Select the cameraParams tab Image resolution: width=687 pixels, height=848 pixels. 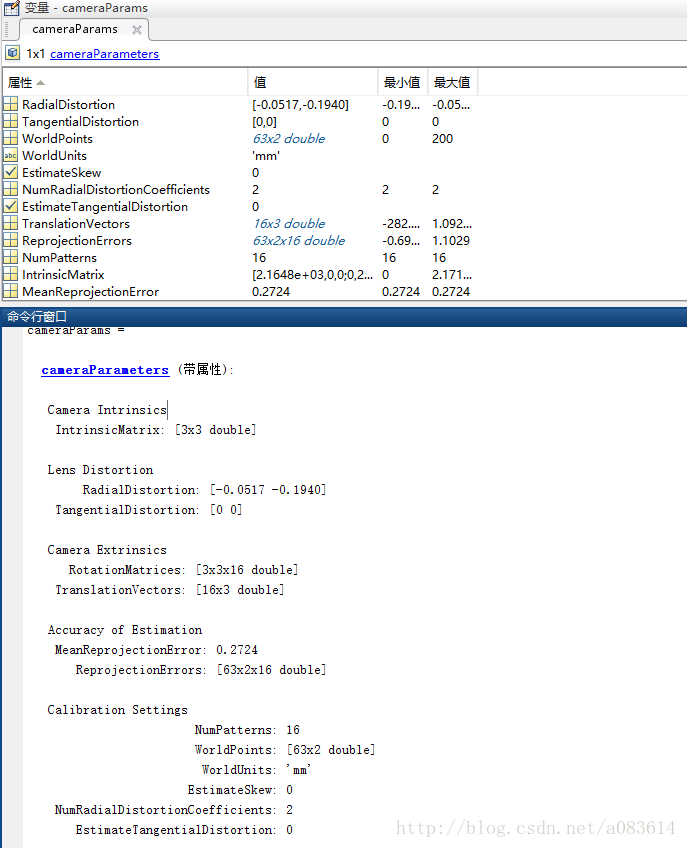click(75, 29)
